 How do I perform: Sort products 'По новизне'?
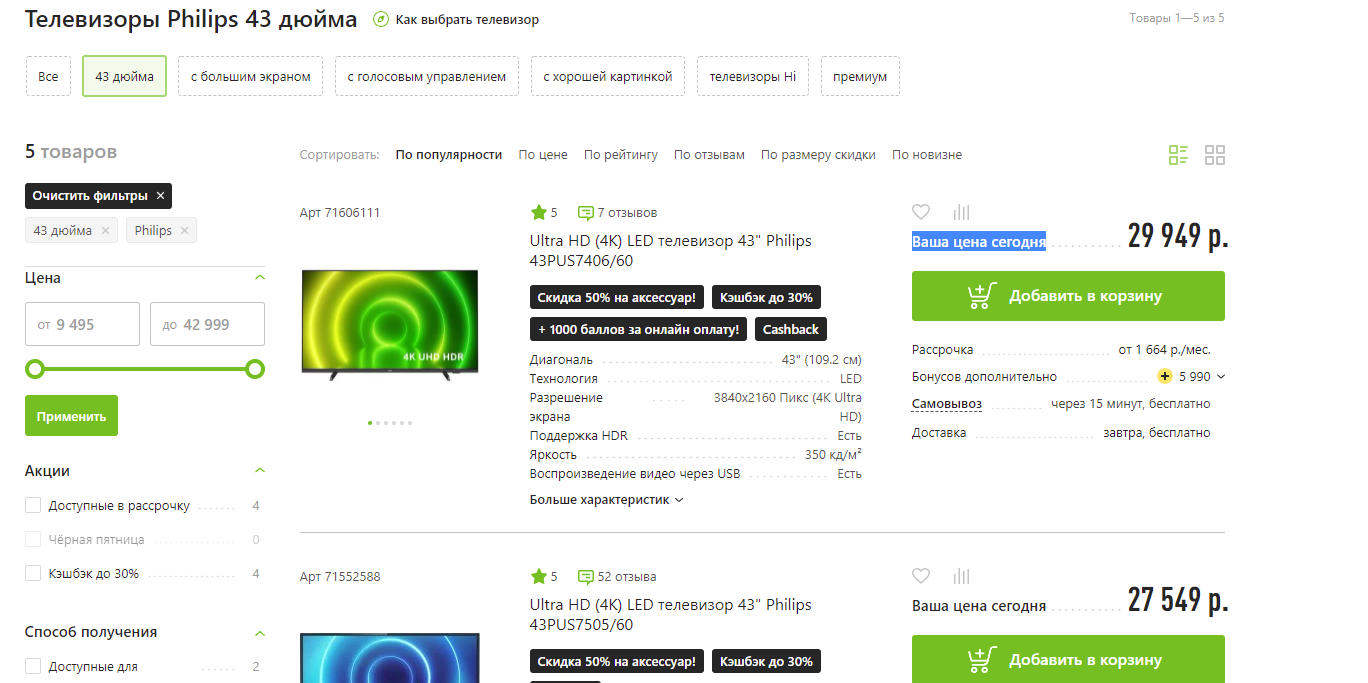tap(927, 155)
